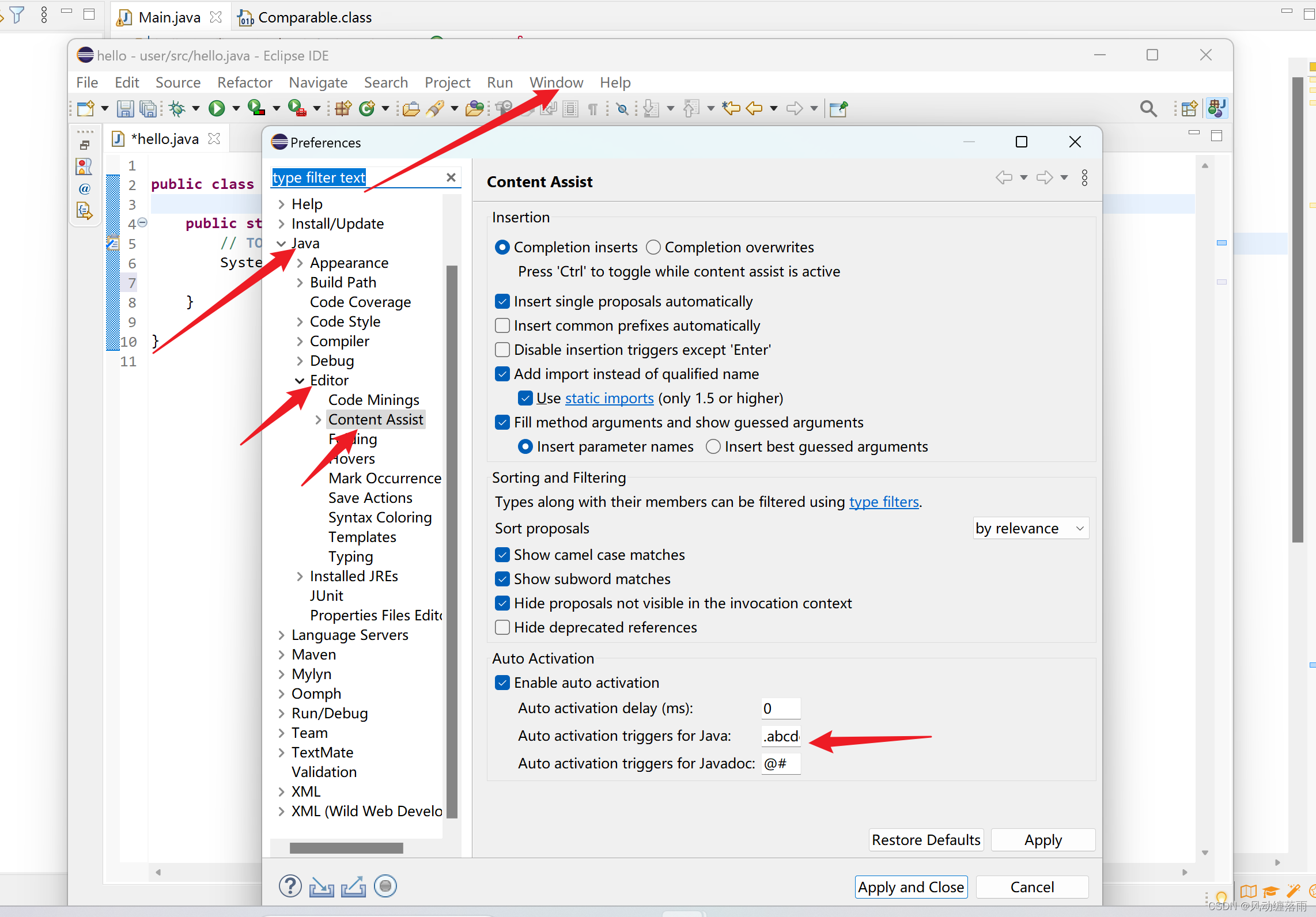Screen dimensions: 1316x917
Task: Click the preferences tree horizontal scrollbar
Action: 346,848
